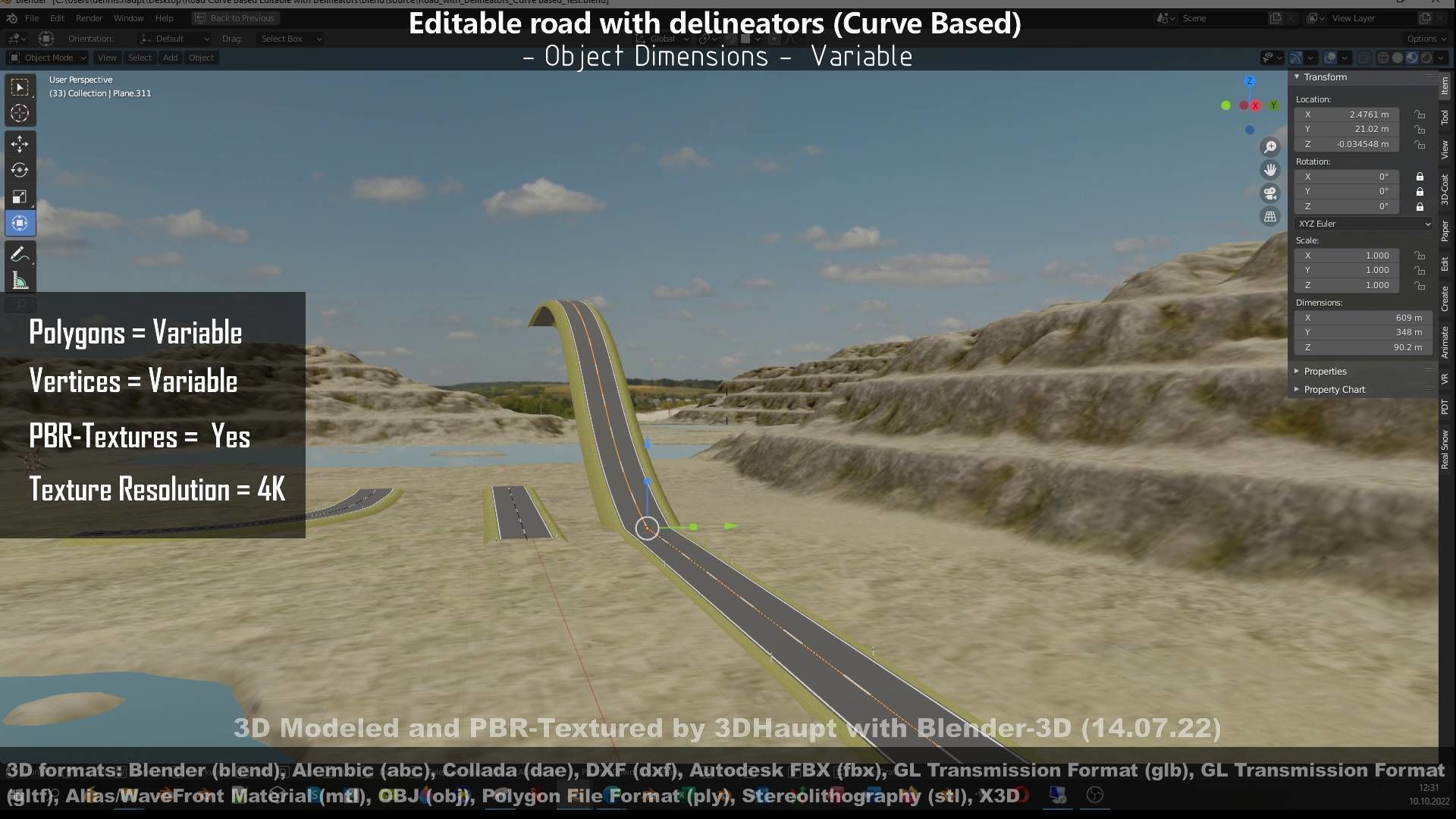1456x819 pixels.
Task: Click Dimensions X 609 m field
Action: (x=1363, y=318)
